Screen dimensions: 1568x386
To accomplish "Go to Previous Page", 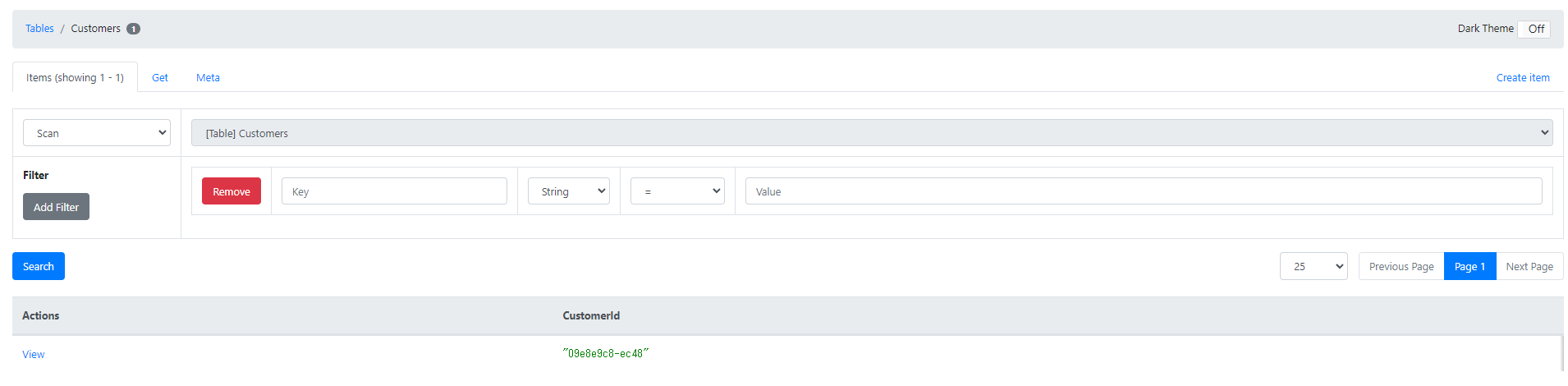I will point(1401,266).
